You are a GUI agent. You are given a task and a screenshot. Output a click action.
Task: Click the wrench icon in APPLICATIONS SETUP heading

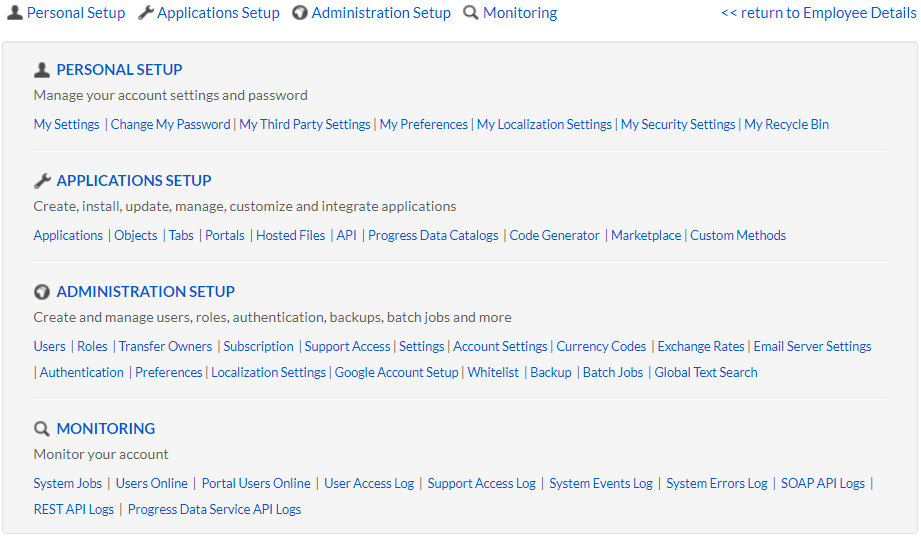pyautogui.click(x=42, y=181)
